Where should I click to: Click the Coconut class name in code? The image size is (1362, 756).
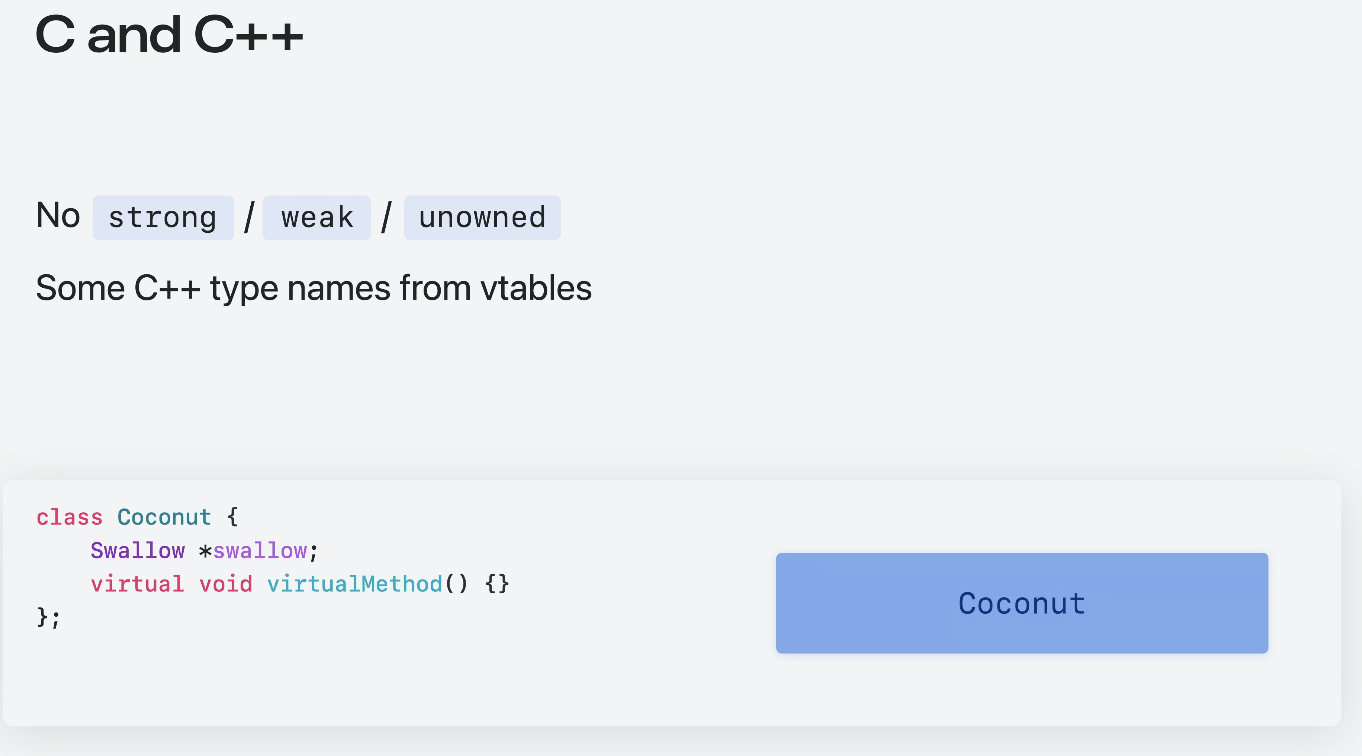pyautogui.click(x=164, y=517)
